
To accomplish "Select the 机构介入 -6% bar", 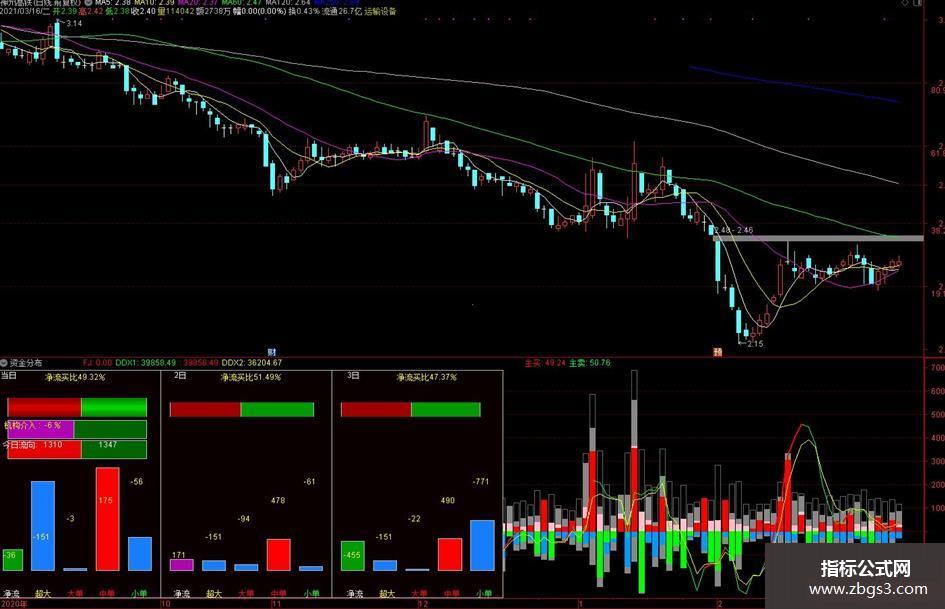I will click(77, 429).
